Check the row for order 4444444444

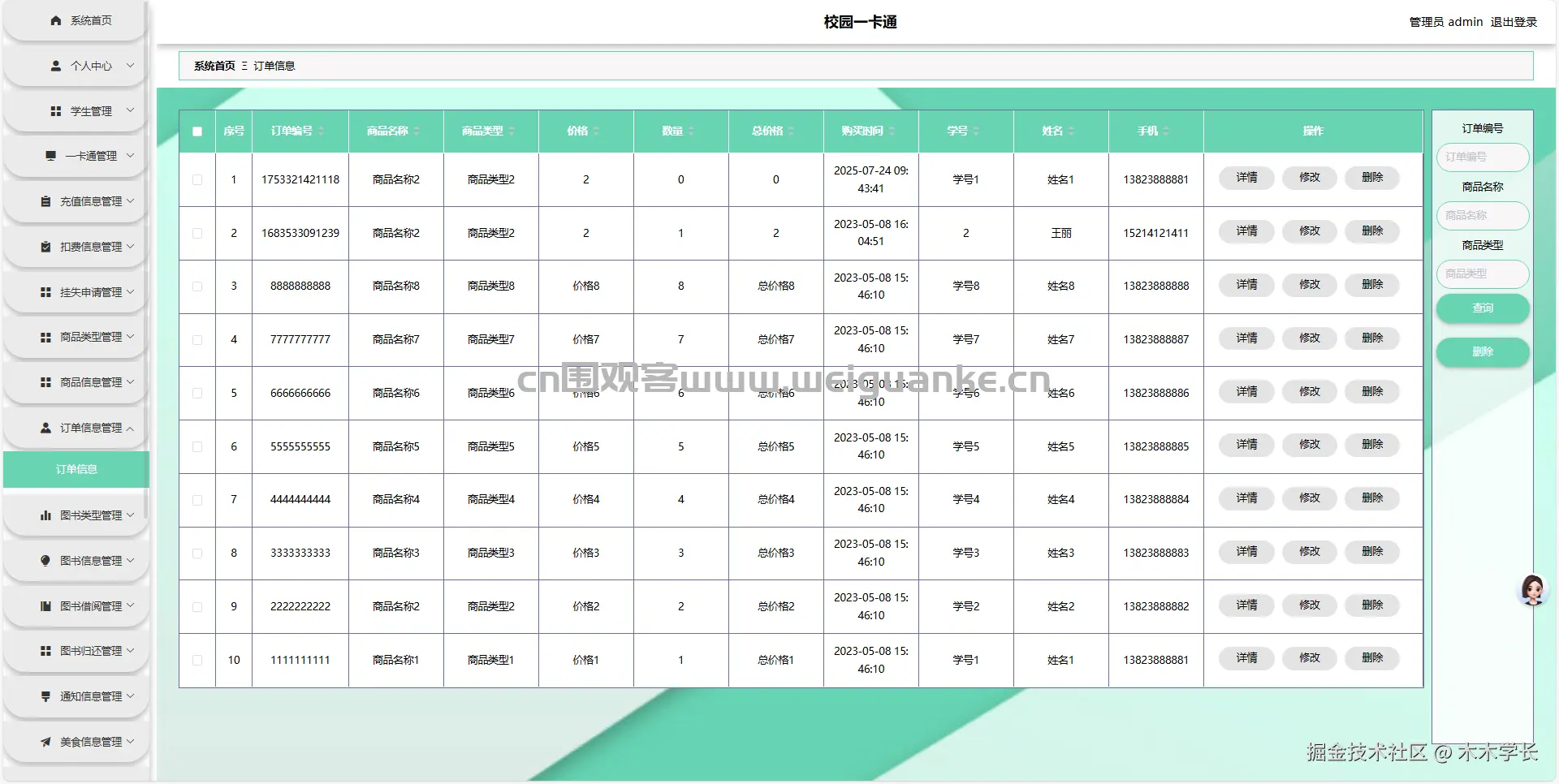[197, 500]
